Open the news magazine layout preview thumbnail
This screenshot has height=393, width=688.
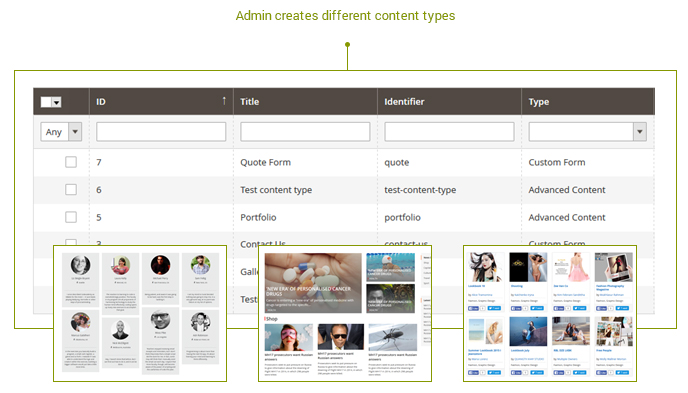[x=345, y=313]
